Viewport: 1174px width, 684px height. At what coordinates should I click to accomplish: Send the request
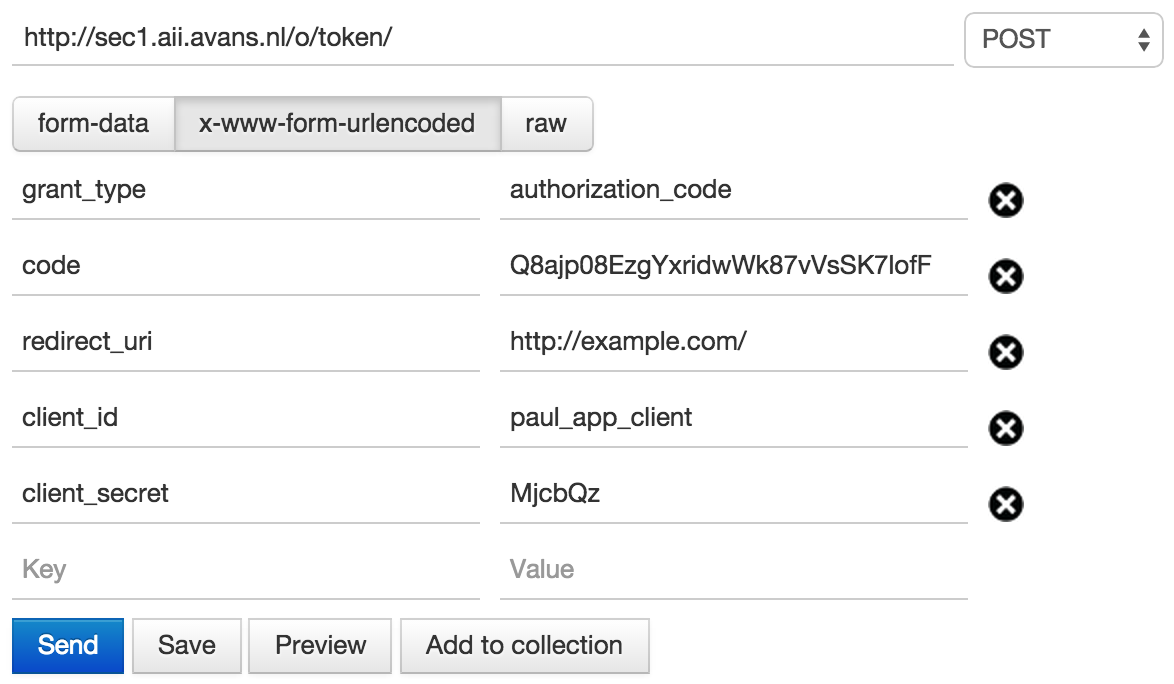click(68, 646)
